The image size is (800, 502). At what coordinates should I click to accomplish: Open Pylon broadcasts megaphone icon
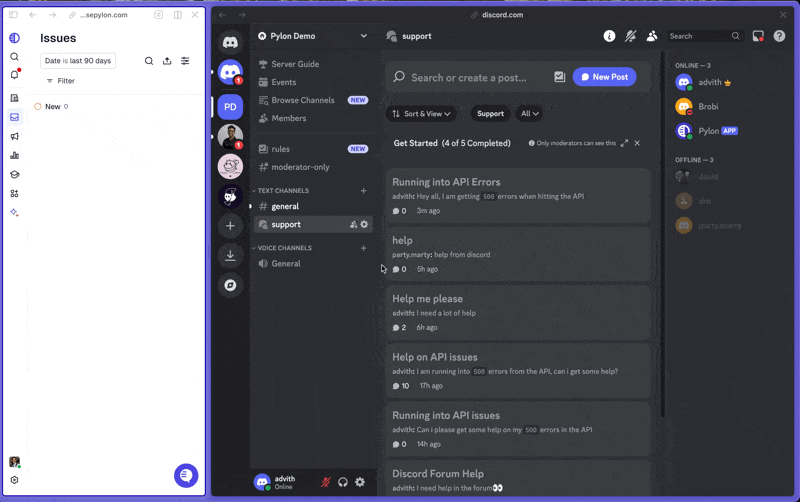(x=14, y=136)
